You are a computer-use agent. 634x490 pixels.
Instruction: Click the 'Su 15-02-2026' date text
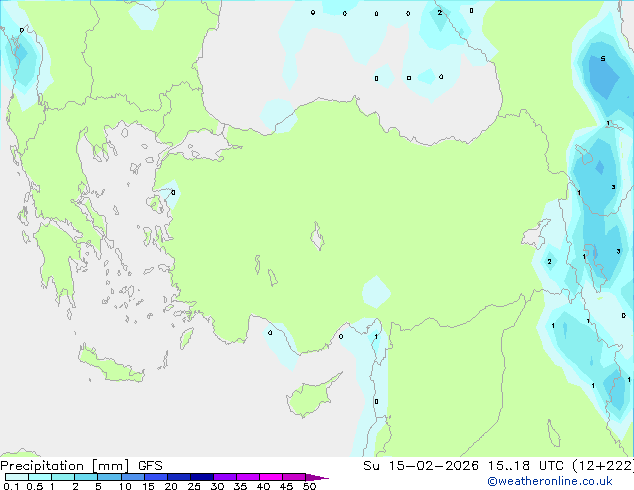coord(421,466)
